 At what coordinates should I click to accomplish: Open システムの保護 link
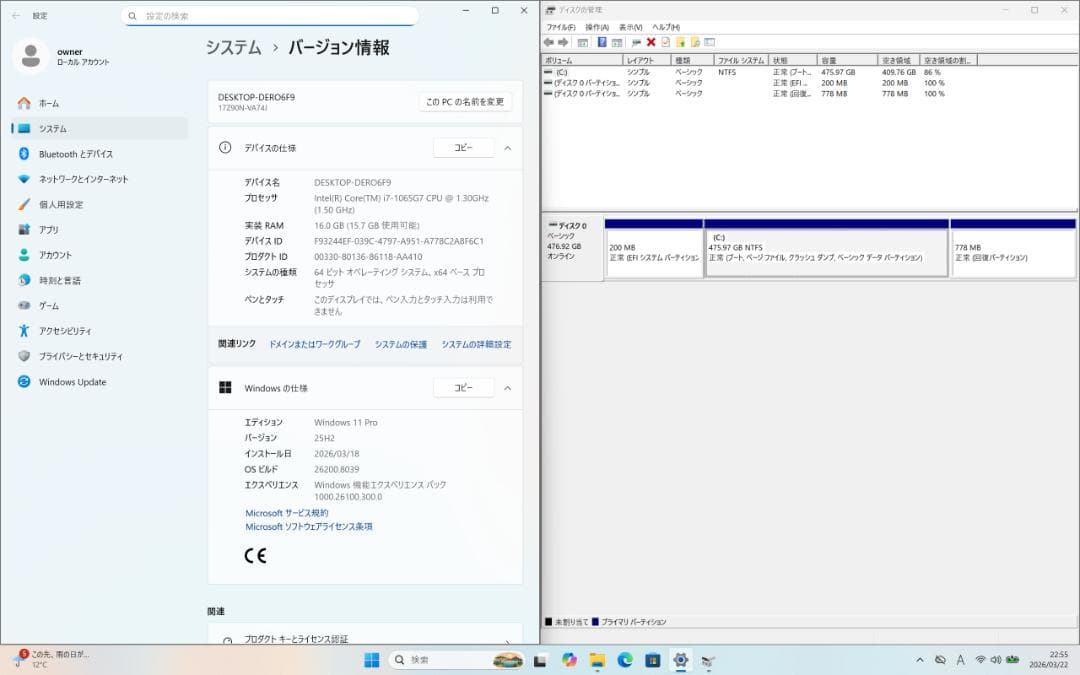[x=401, y=344]
